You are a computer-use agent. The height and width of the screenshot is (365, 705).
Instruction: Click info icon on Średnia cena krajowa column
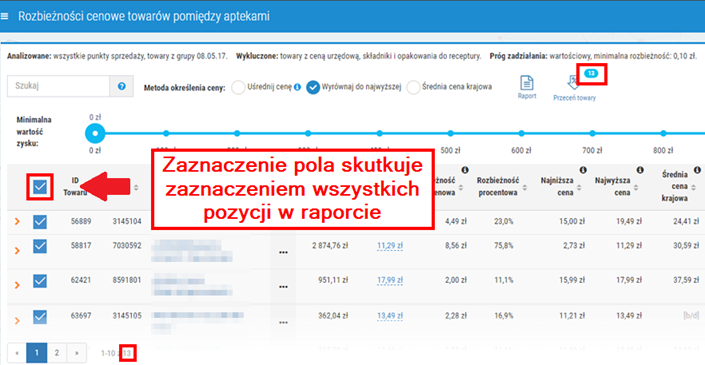pyautogui.click(x=697, y=170)
